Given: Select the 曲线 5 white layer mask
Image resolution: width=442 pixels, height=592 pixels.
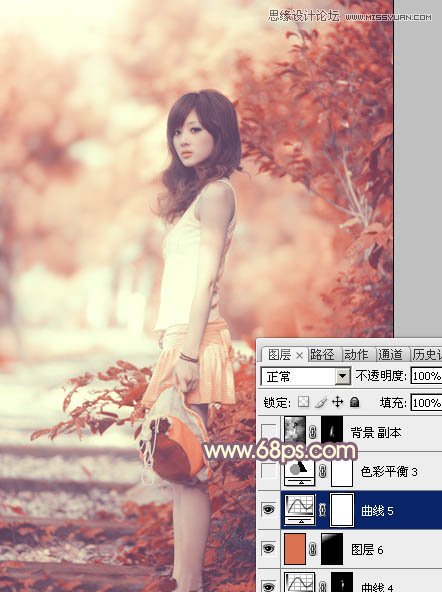Looking at the screenshot, I should pos(342,510).
